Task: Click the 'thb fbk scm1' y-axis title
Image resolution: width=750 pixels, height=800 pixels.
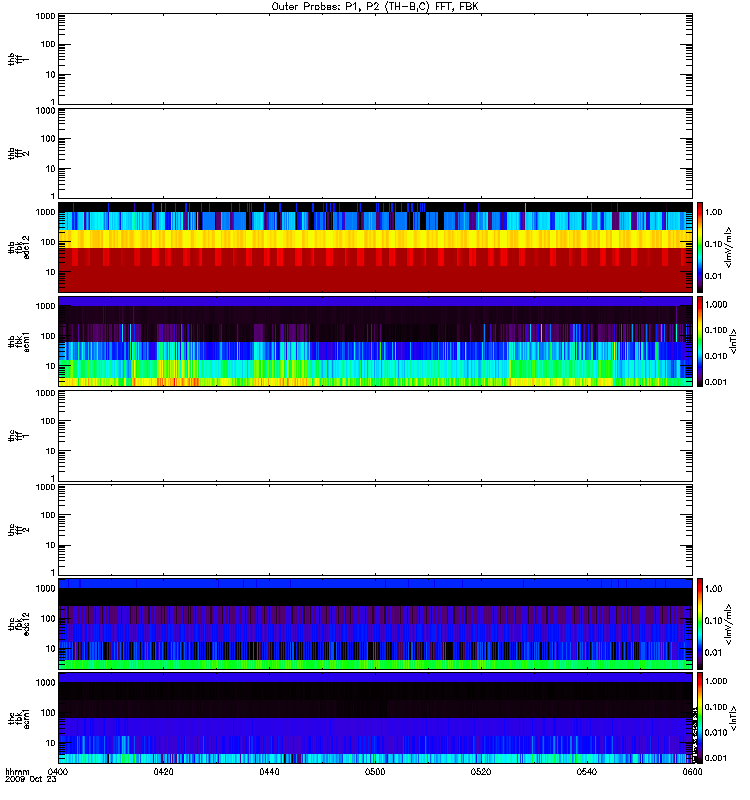Action: tap(18, 341)
